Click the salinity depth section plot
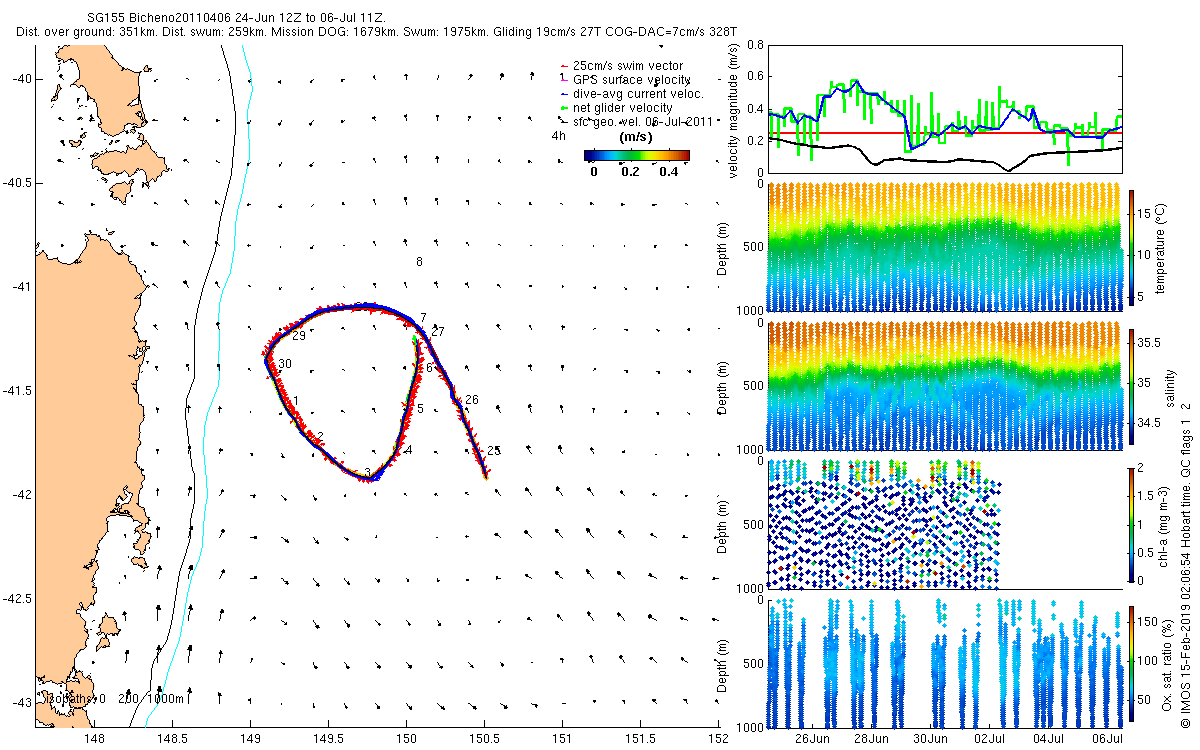The image size is (1200, 750). [945, 385]
